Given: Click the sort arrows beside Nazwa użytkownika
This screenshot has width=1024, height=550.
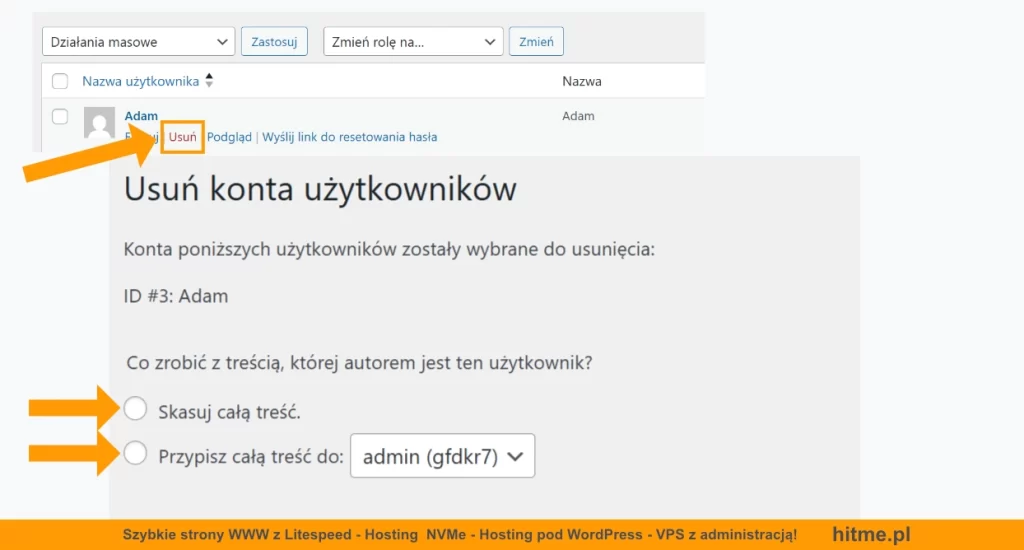Looking at the screenshot, I should (x=209, y=81).
